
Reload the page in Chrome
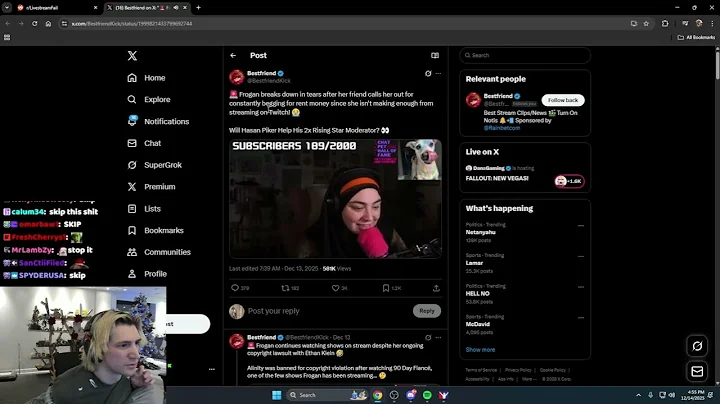(x=34, y=23)
